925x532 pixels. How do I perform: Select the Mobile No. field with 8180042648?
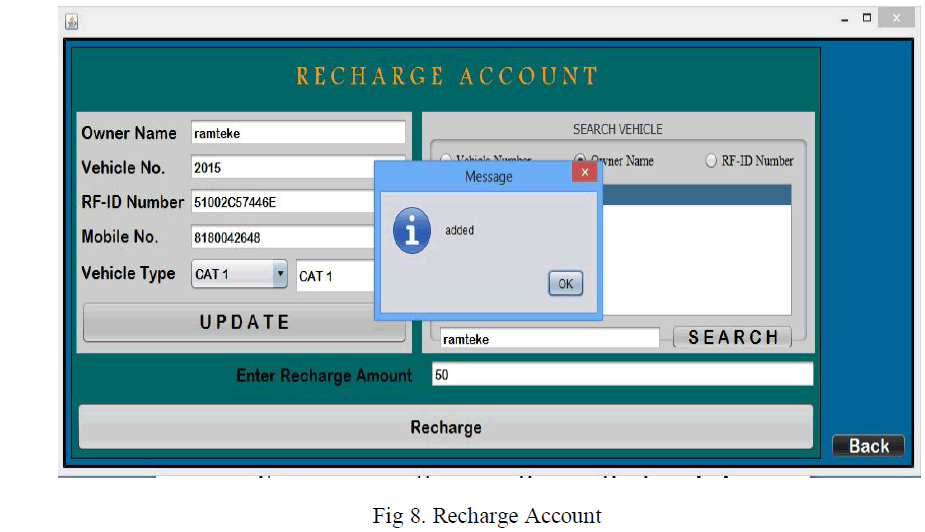click(282, 238)
